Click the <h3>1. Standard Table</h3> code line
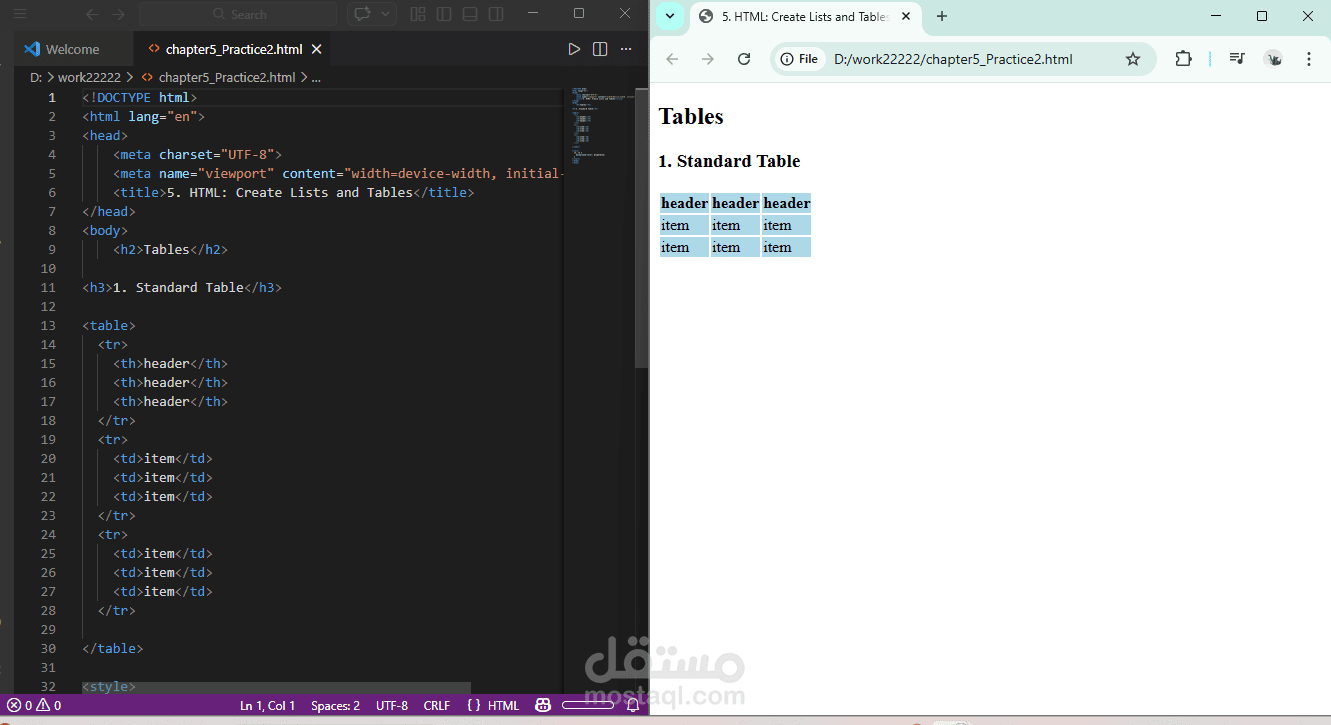 (x=182, y=287)
